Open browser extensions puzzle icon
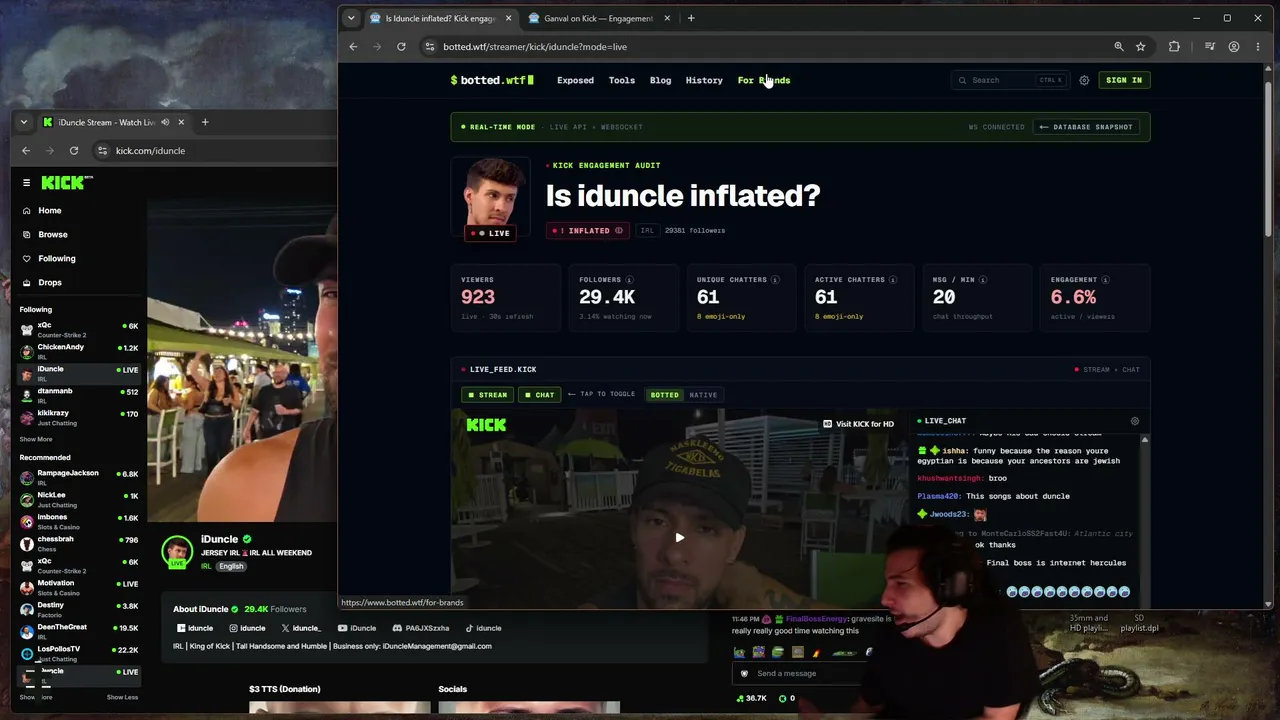The image size is (1280, 720). coord(1175,47)
